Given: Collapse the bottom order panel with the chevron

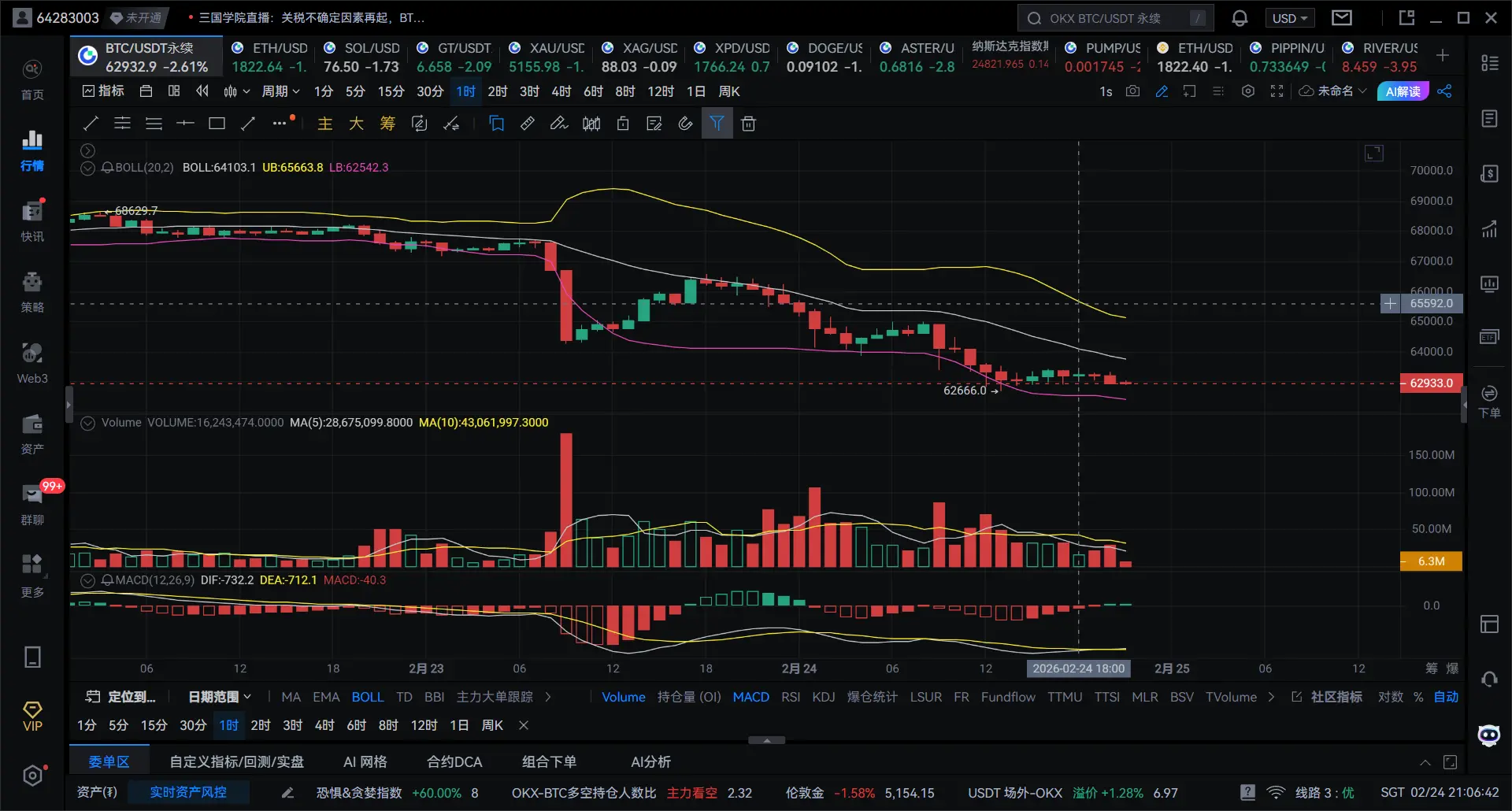Looking at the screenshot, I should (x=1425, y=762).
